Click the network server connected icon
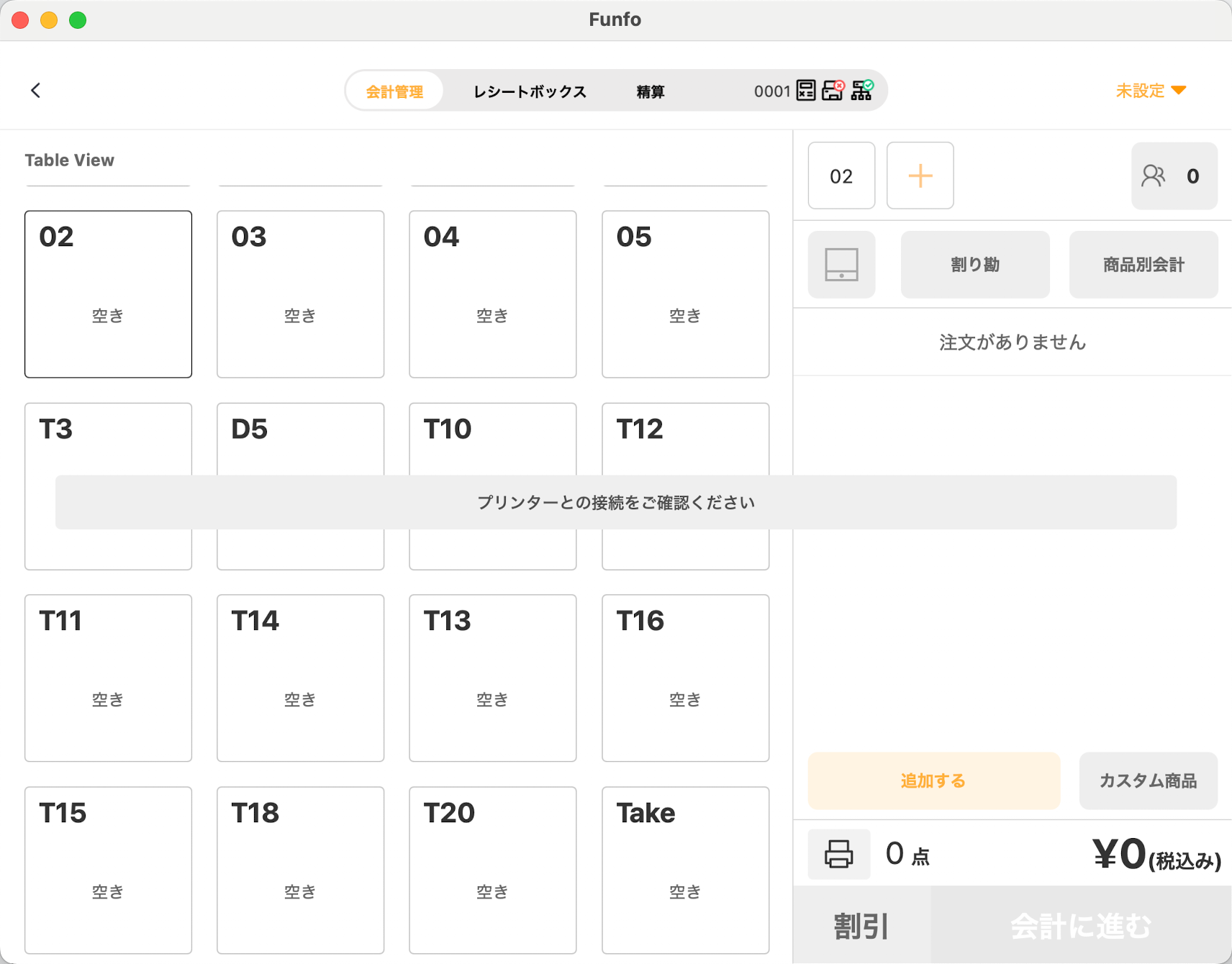This screenshot has height=964, width=1232. point(862,91)
